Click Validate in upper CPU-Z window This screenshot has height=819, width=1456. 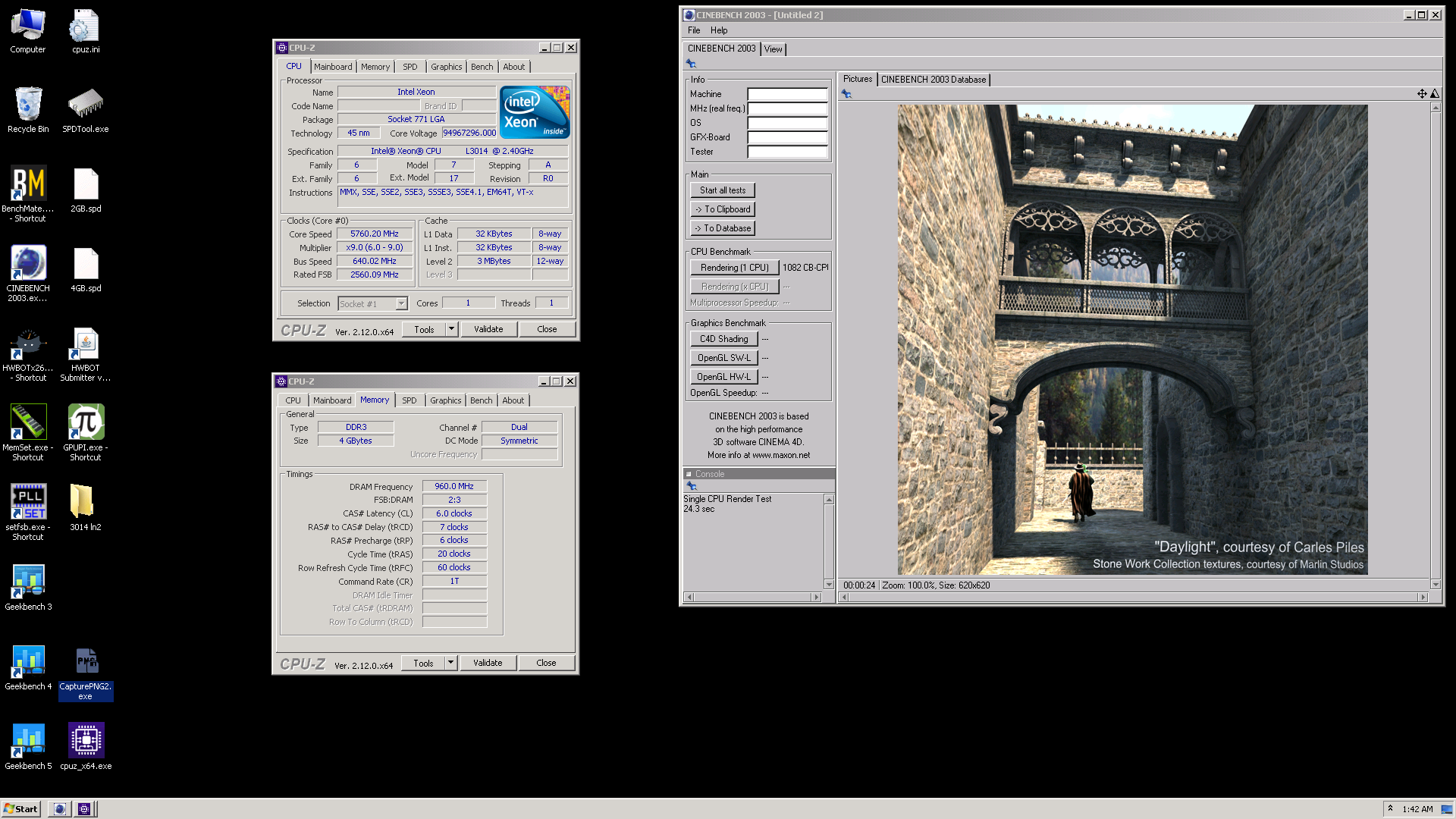pyautogui.click(x=488, y=329)
